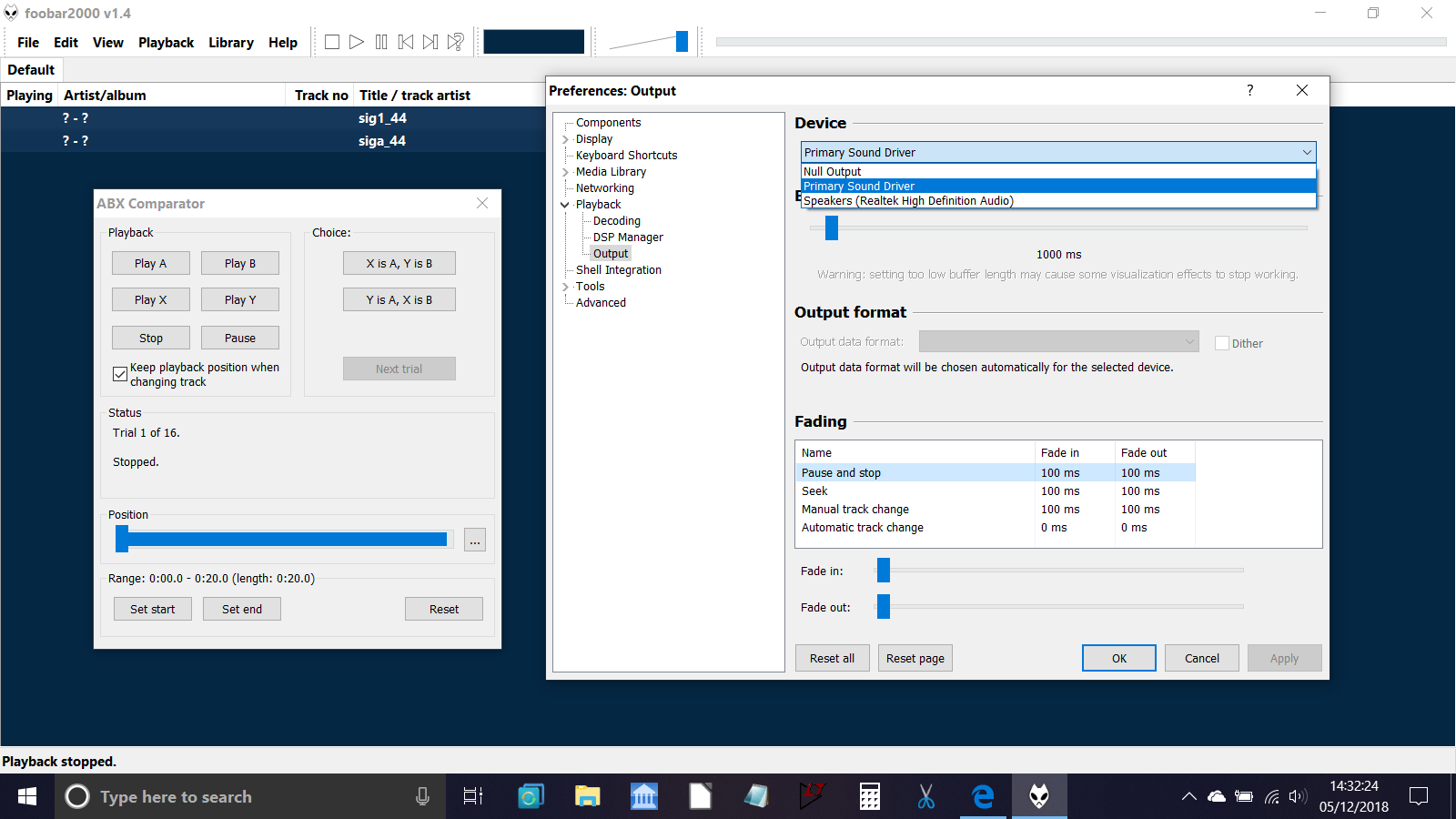This screenshot has width=1456, height=819.
Task: Open the File menu
Action: (28, 42)
